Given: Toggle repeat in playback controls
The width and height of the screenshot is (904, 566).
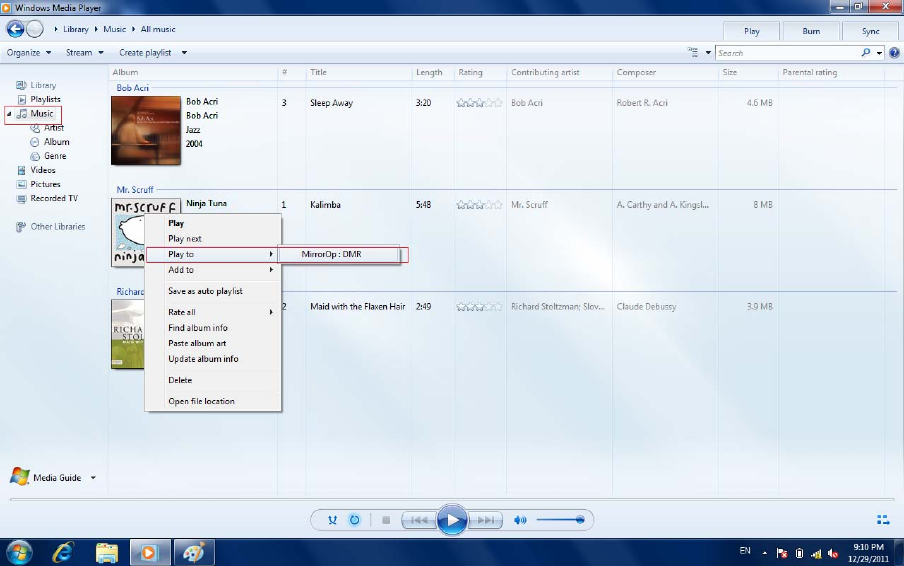Looking at the screenshot, I should [x=355, y=520].
